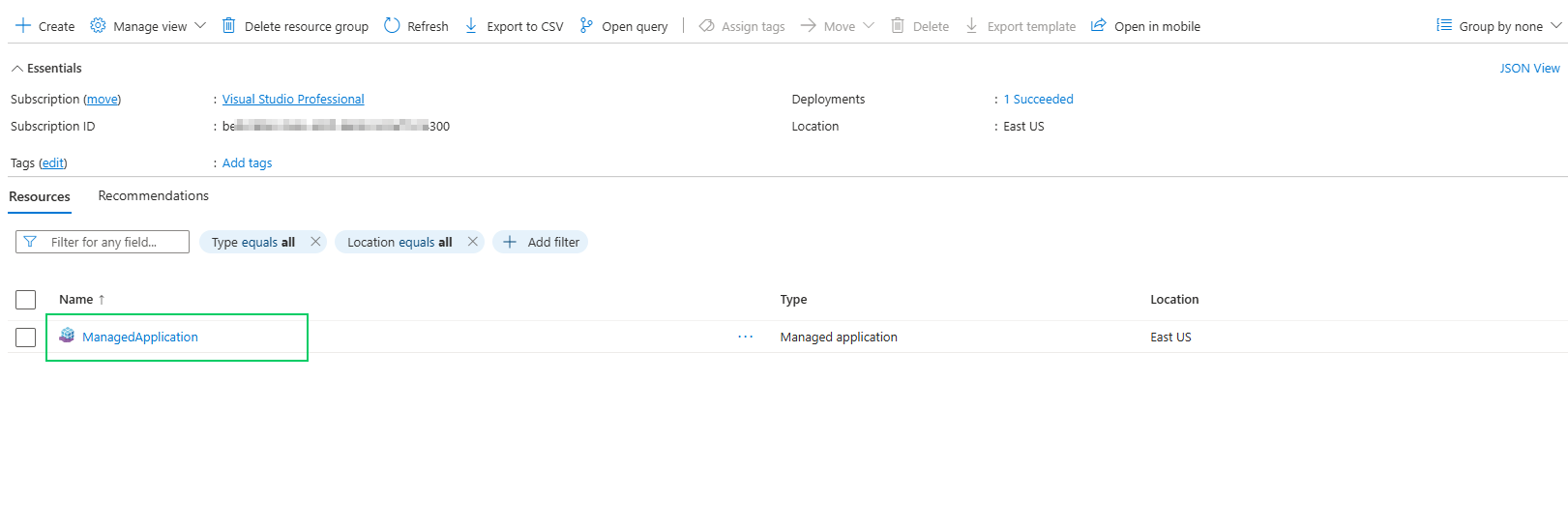The width and height of the screenshot is (1568, 529).
Task: Open the ManagedApplication row ellipsis menu
Action: pyautogui.click(x=745, y=337)
